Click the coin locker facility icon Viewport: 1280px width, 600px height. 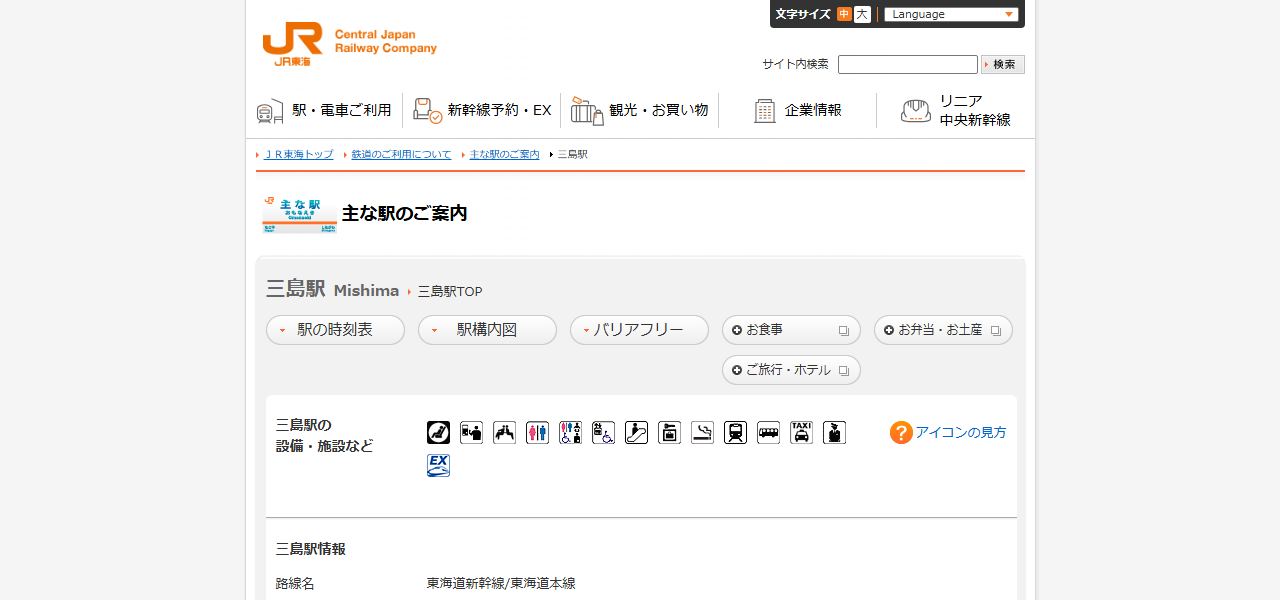pyautogui.click(x=669, y=432)
